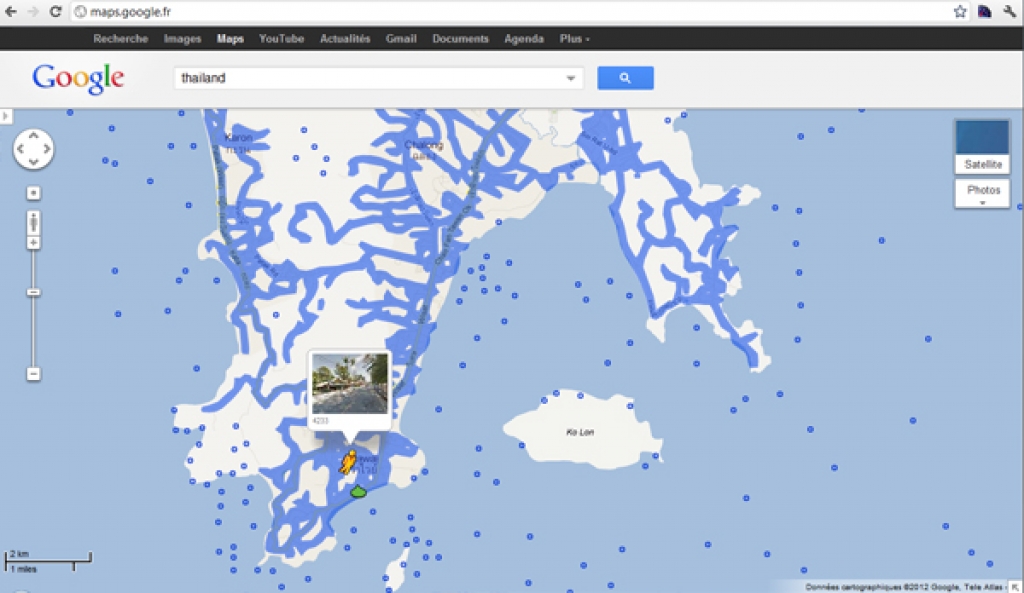Zoom out with the minus button

pyautogui.click(x=33, y=374)
